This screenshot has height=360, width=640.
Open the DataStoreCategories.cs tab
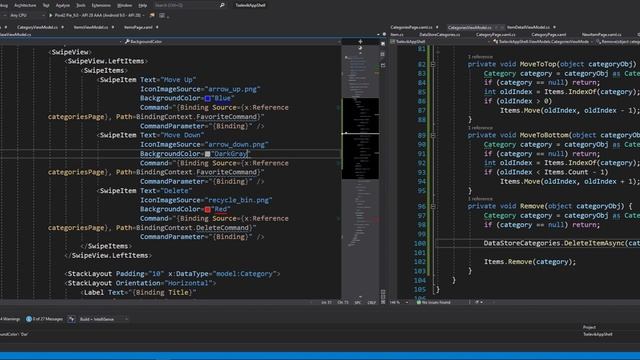440,35
